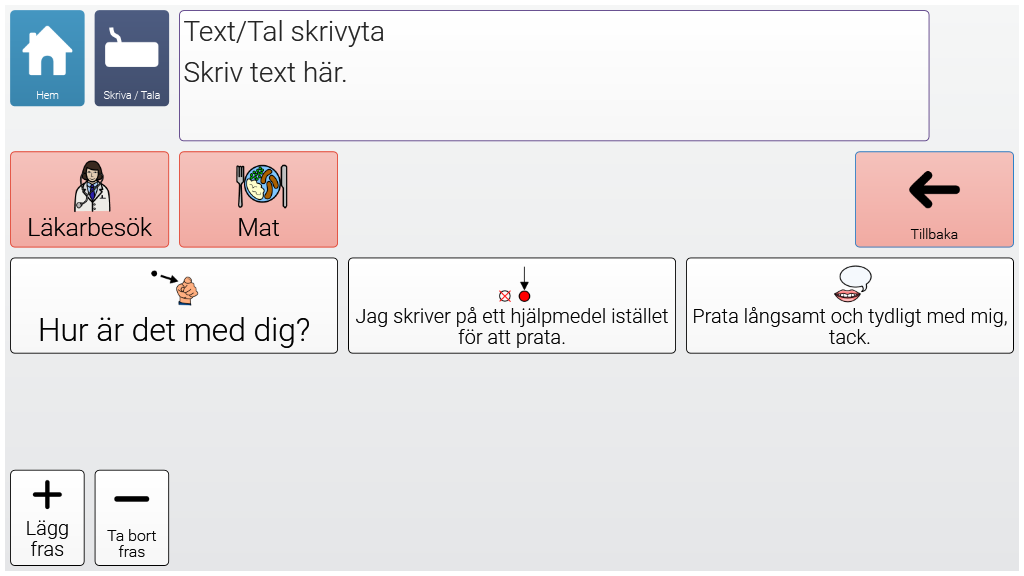Switch to the Mat category label

point(258,228)
